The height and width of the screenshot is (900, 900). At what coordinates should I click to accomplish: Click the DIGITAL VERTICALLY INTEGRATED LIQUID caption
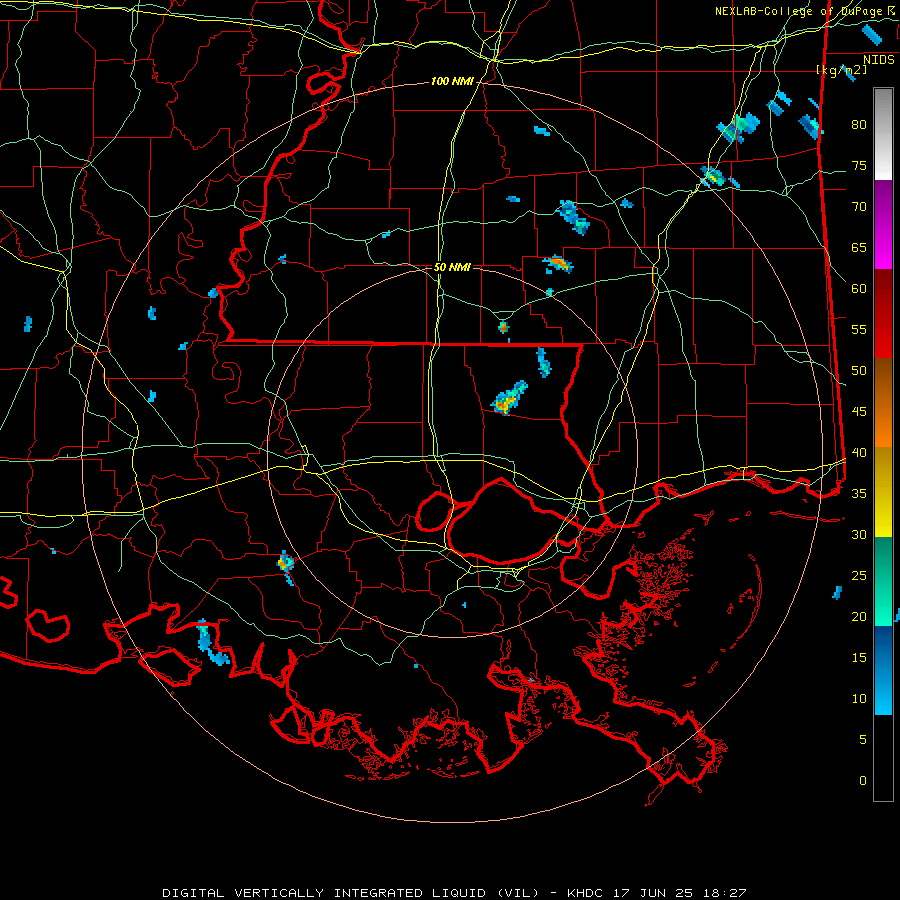(352, 893)
